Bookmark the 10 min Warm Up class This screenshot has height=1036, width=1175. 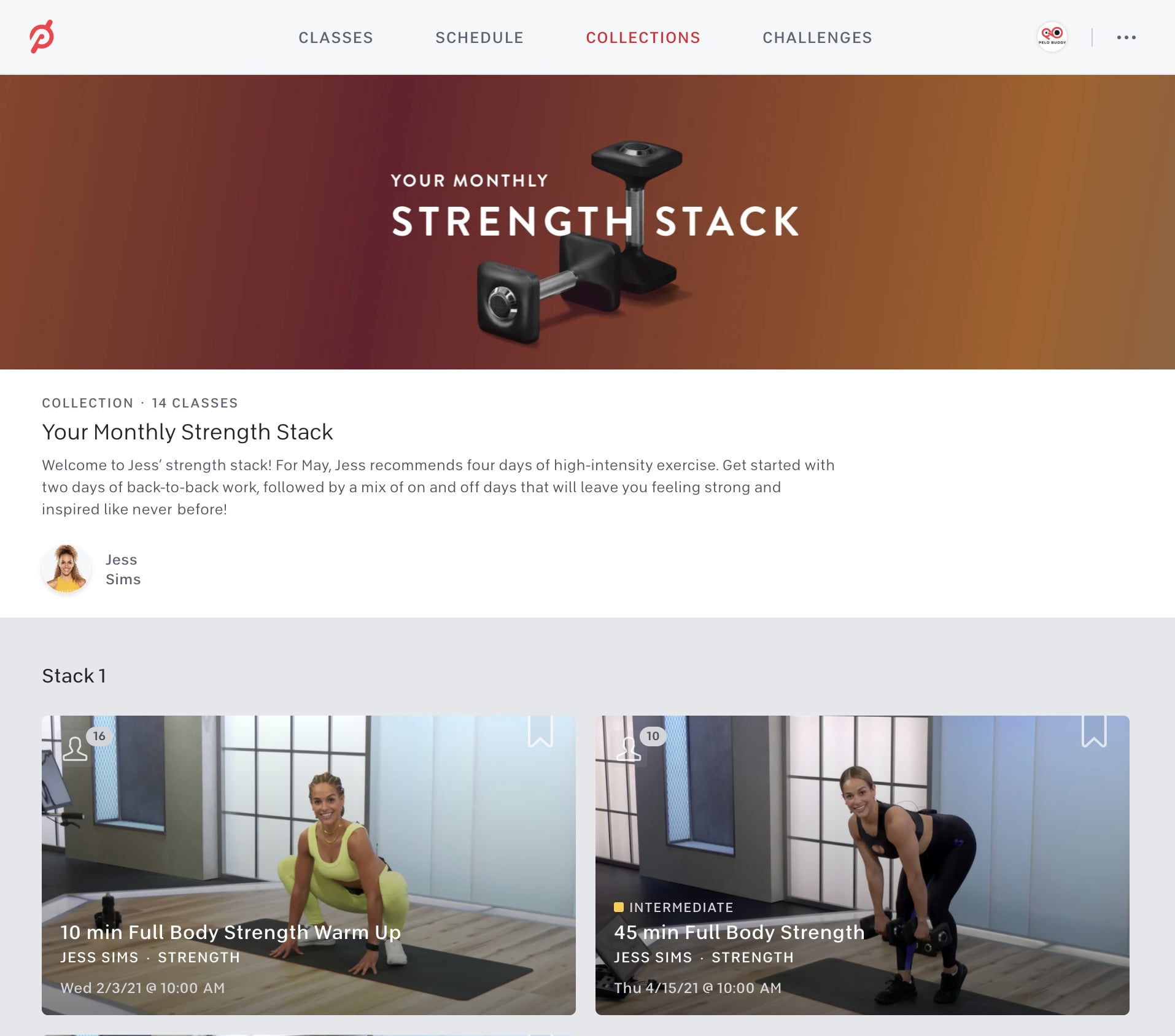[x=540, y=731]
